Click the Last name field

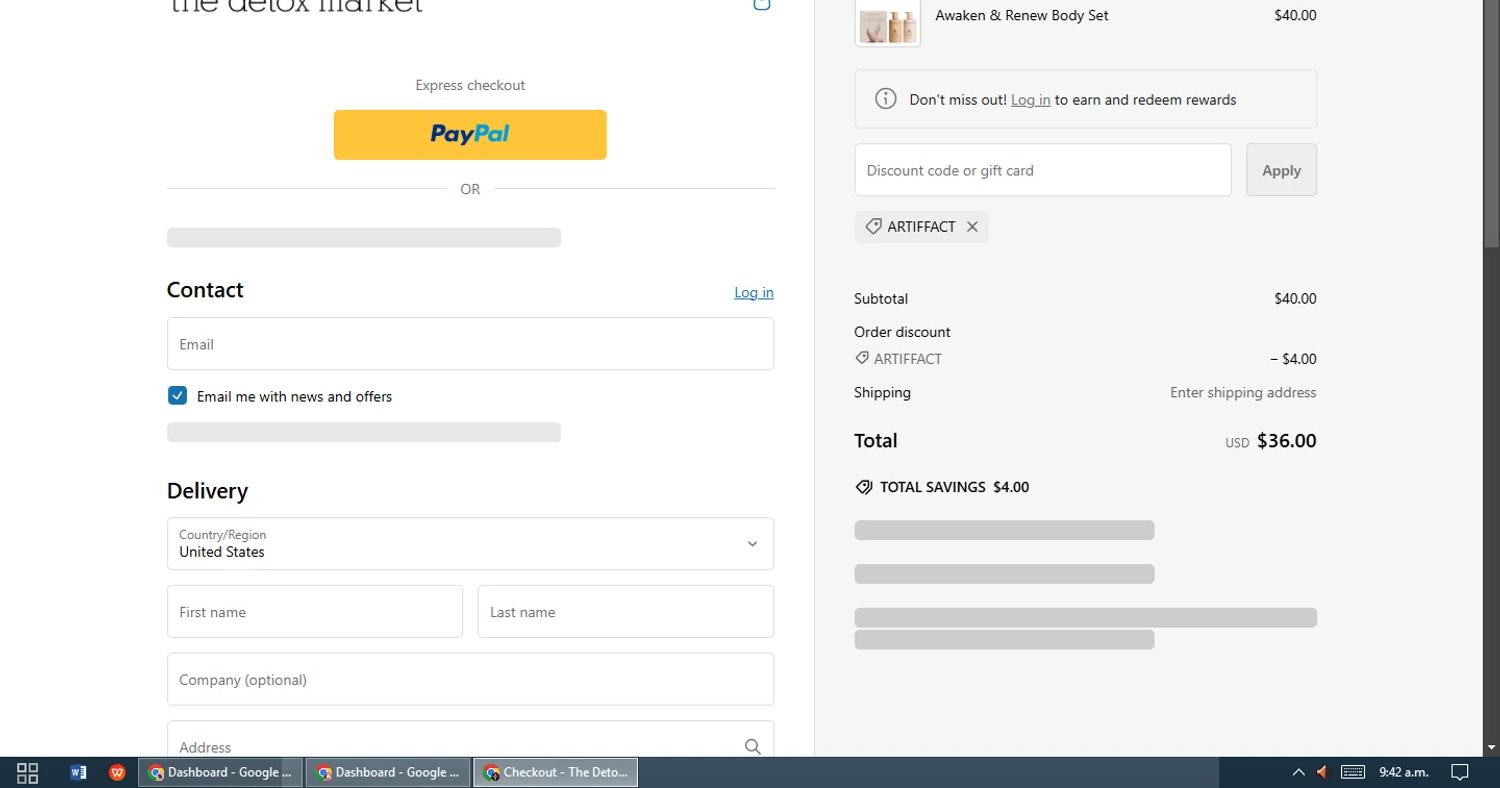tap(626, 612)
